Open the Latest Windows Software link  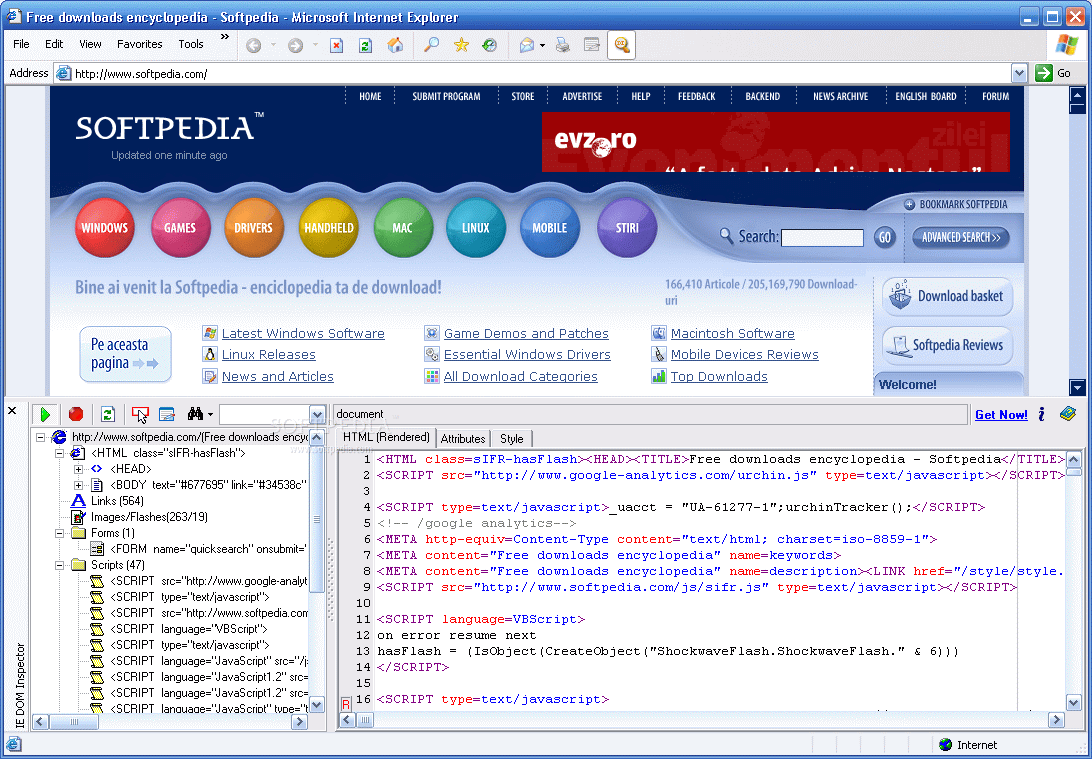coord(303,334)
